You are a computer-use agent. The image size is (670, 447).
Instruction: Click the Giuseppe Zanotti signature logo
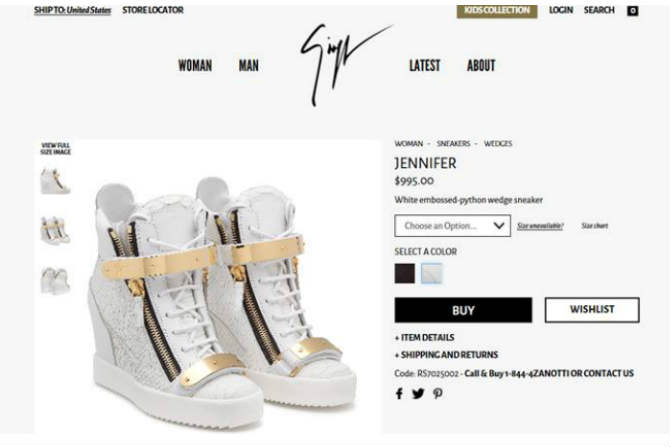[x=342, y=64]
